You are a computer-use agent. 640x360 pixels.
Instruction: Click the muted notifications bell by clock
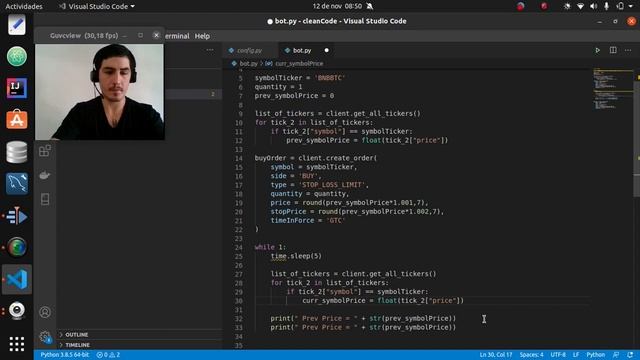click(x=369, y=6)
